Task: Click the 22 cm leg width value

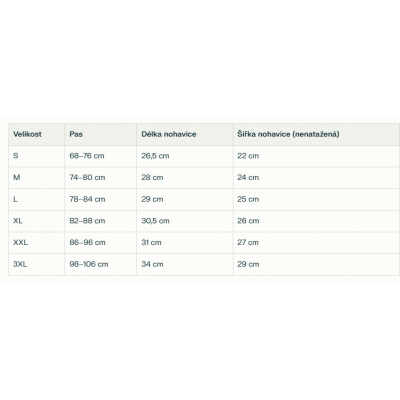Action: click(248, 156)
